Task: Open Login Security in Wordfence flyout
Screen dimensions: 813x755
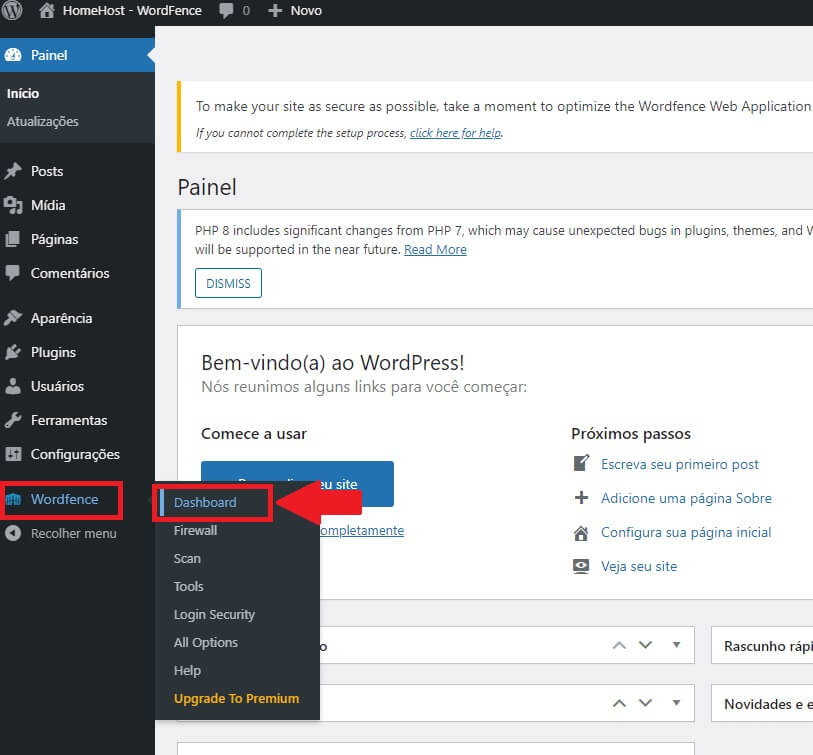Action: pyautogui.click(x=214, y=614)
